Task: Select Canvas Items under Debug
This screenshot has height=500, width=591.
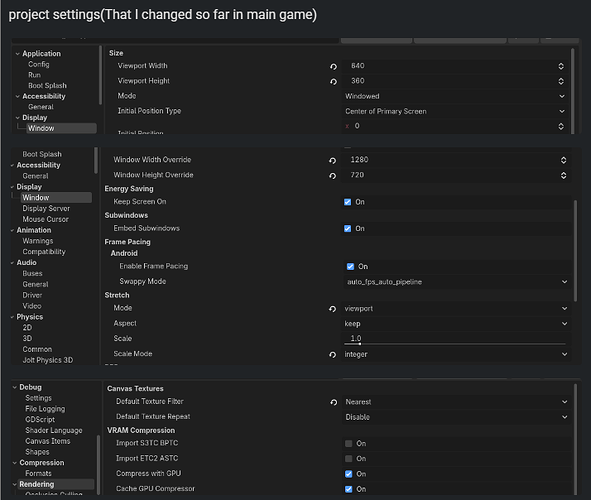Action: [x=47, y=441]
